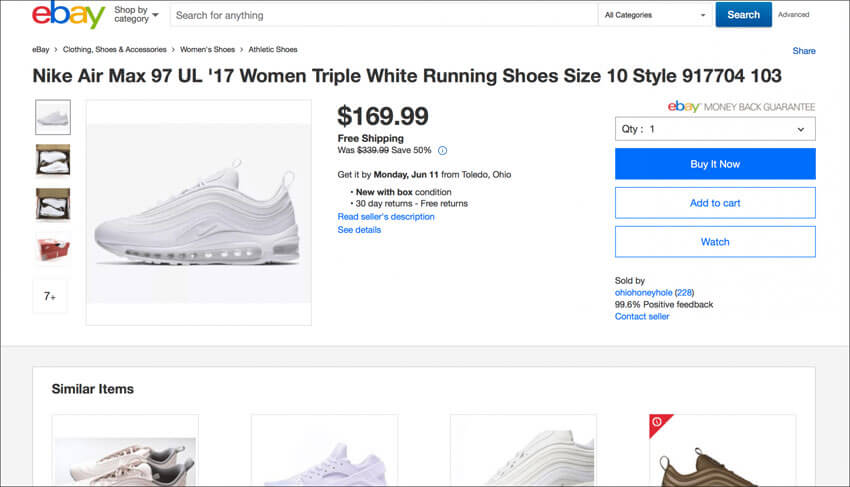Click the Nike Air Max 97 listing title

click(x=407, y=76)
